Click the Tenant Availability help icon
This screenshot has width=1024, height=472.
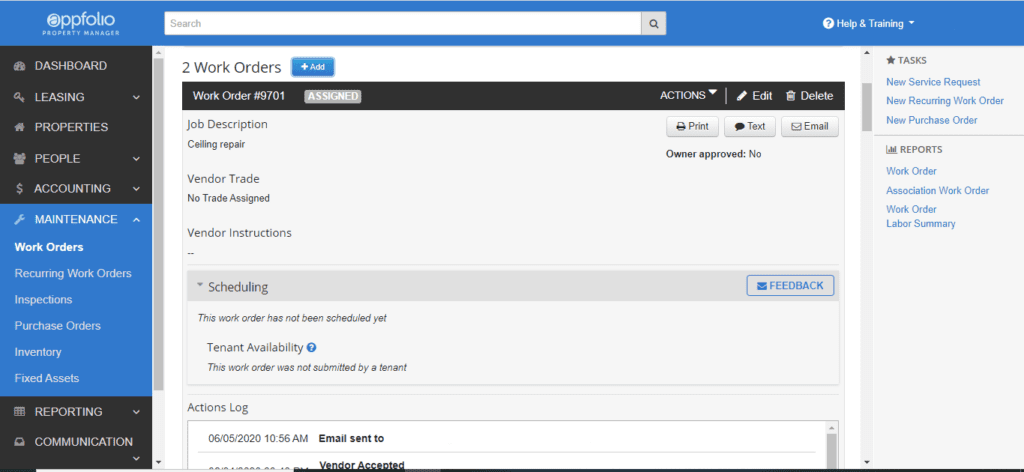pos(312,347)
